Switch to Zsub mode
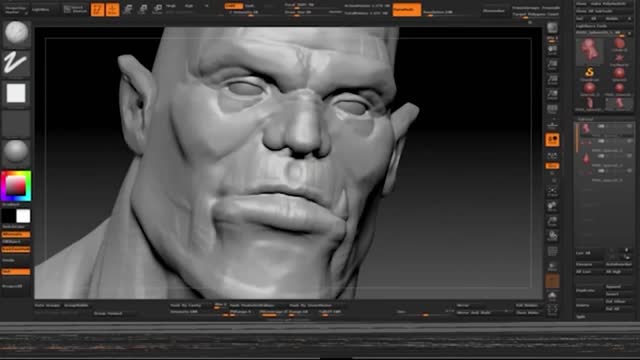The height and width of the screenshot is (360, 640). [x=250, y=6]
